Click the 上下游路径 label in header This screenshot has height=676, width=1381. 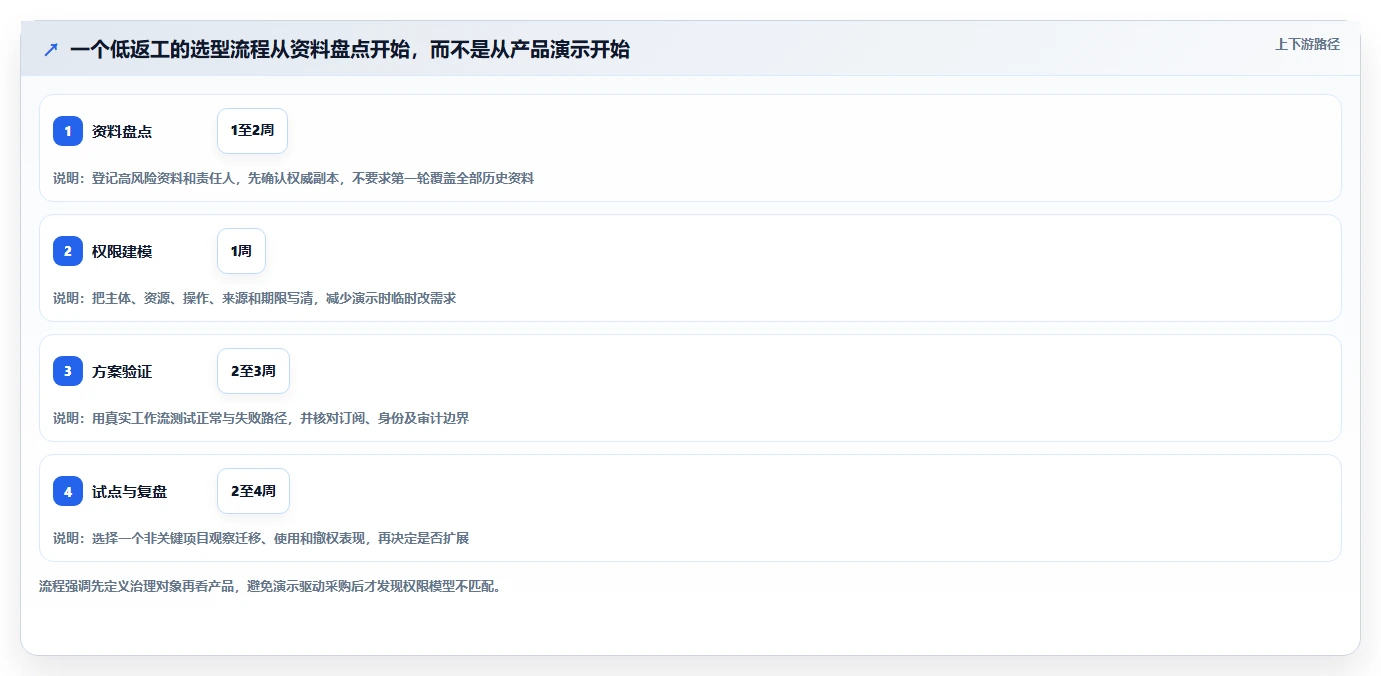1307,44
